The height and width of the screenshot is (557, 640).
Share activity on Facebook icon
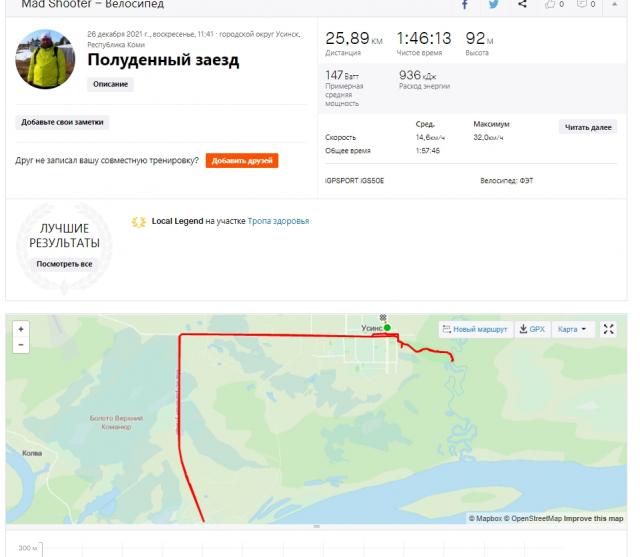point(464,4)
